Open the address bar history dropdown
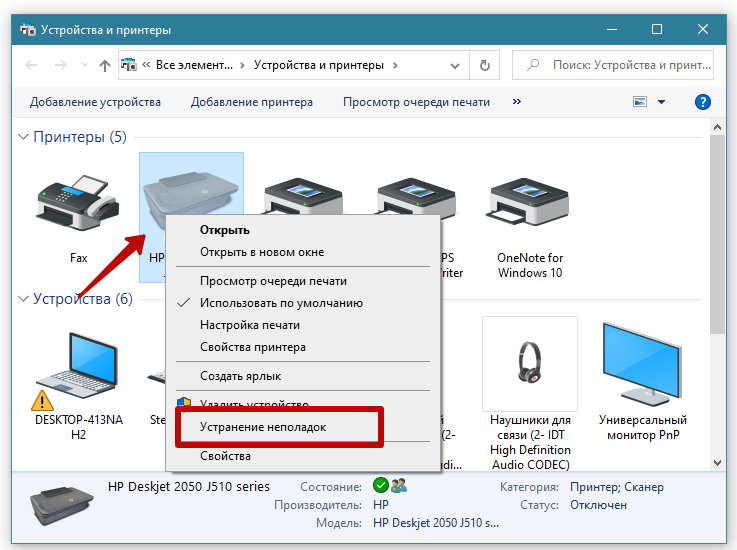The height and width of the screenshot is (550, 737). point(455,66)
